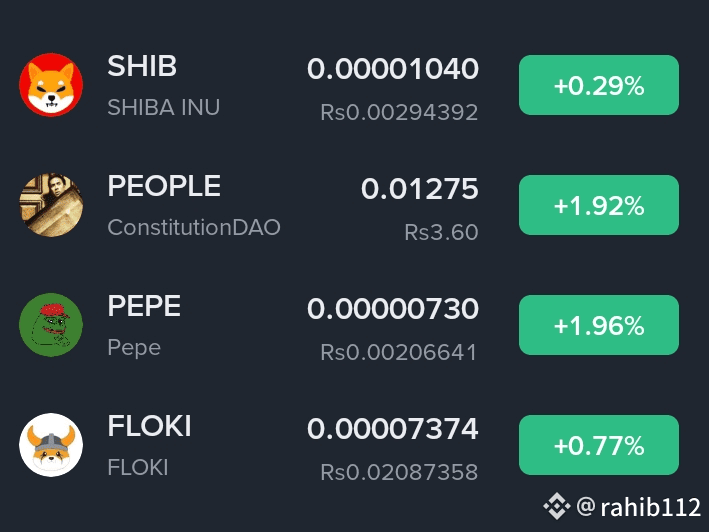Tap the +1.92% change badge for PEOPLE
The height and width of the screenshot is (532, 709).
click(x=599, y=205)
